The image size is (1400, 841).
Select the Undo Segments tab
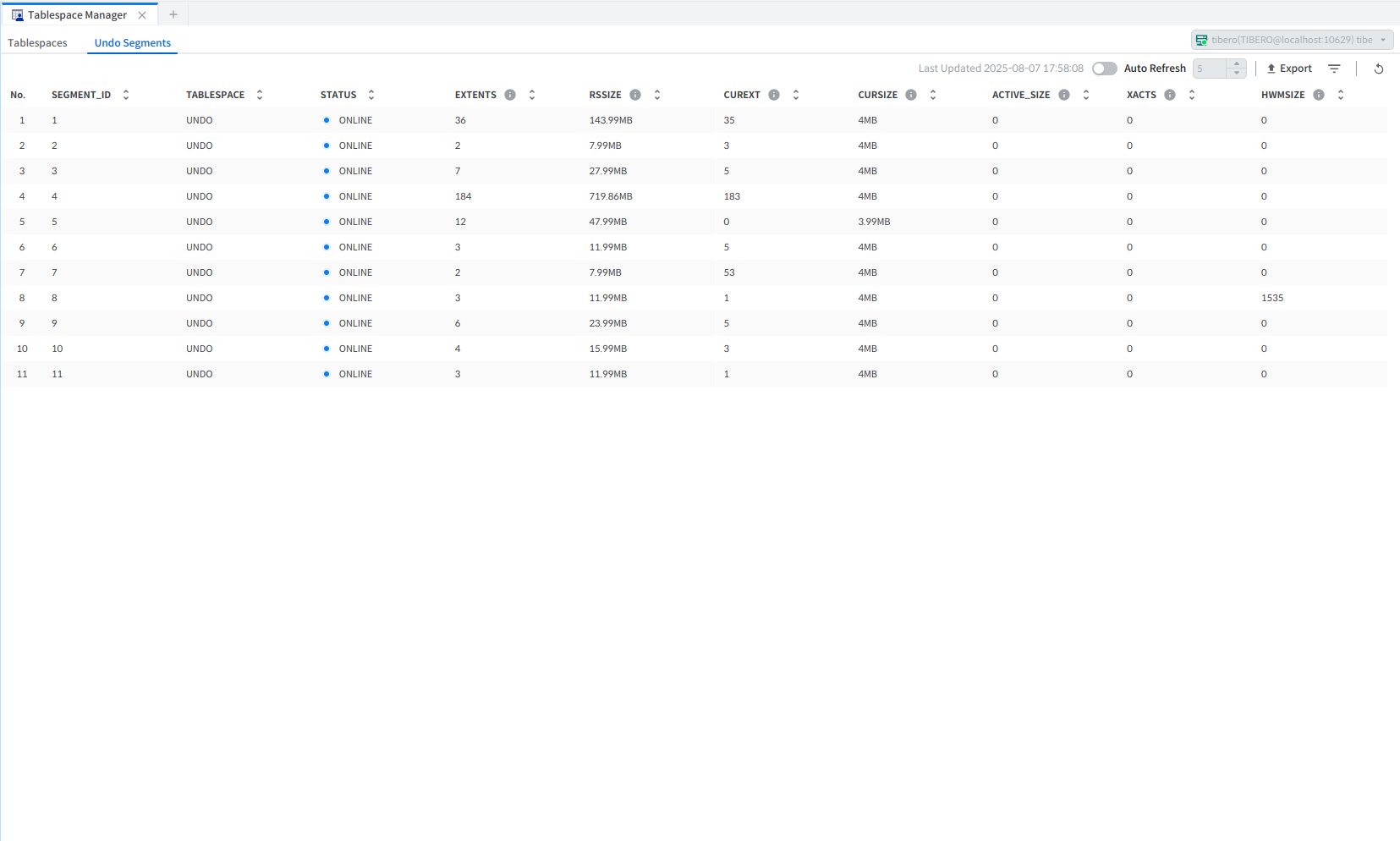(133, 43)
